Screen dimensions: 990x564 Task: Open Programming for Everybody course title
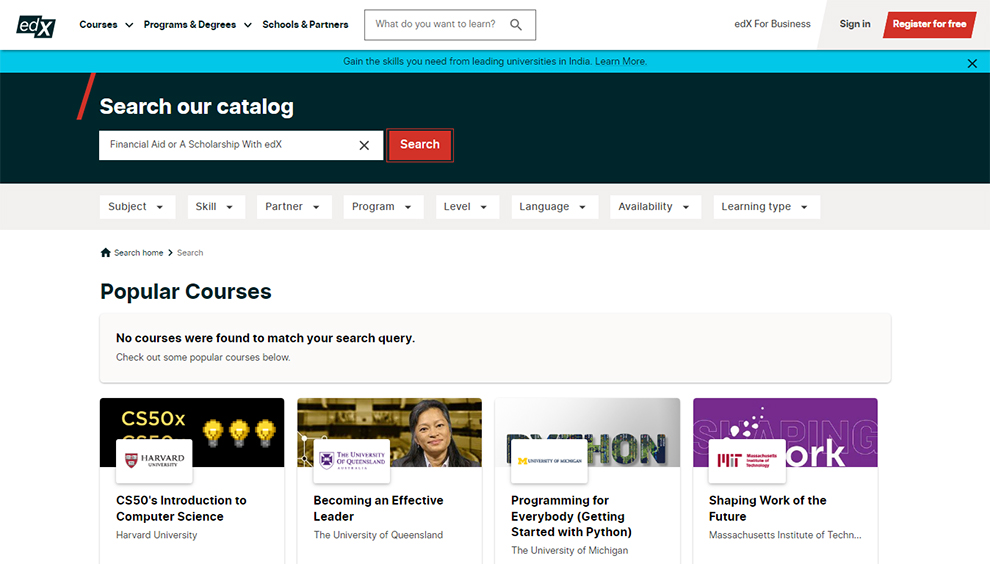571,516
